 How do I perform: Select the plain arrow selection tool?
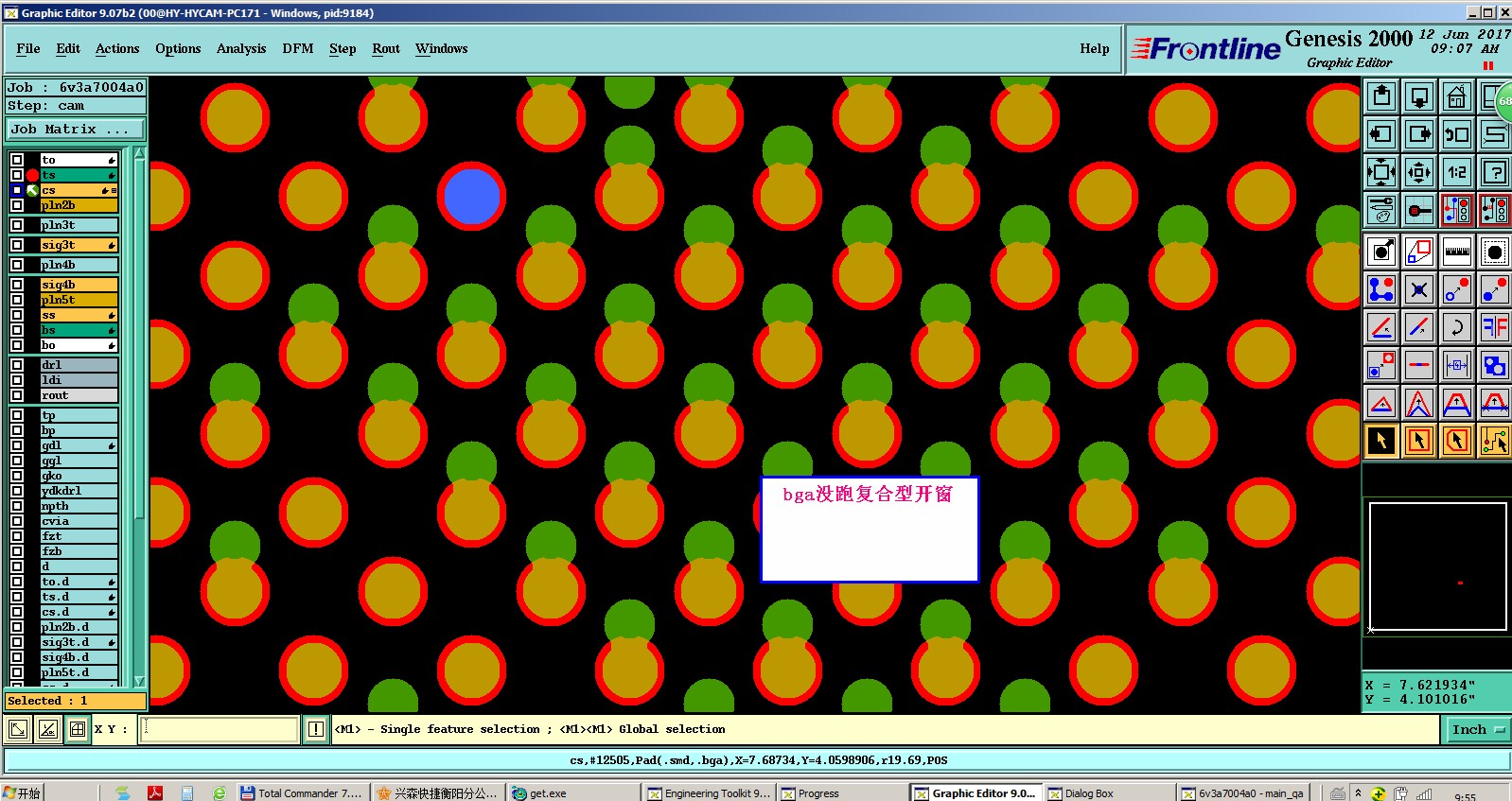click(1381, 441)
